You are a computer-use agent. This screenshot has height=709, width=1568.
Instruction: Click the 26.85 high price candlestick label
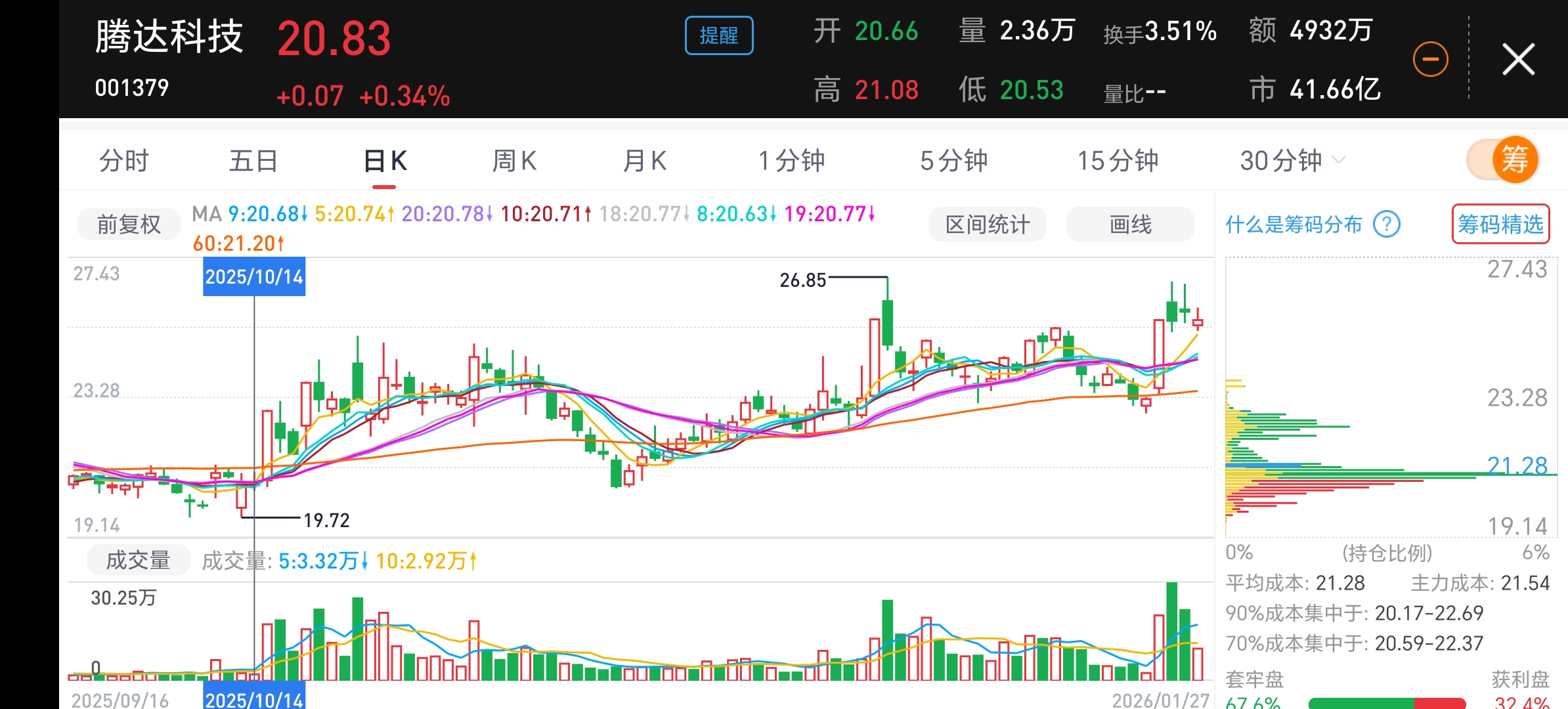pos(802,280)
